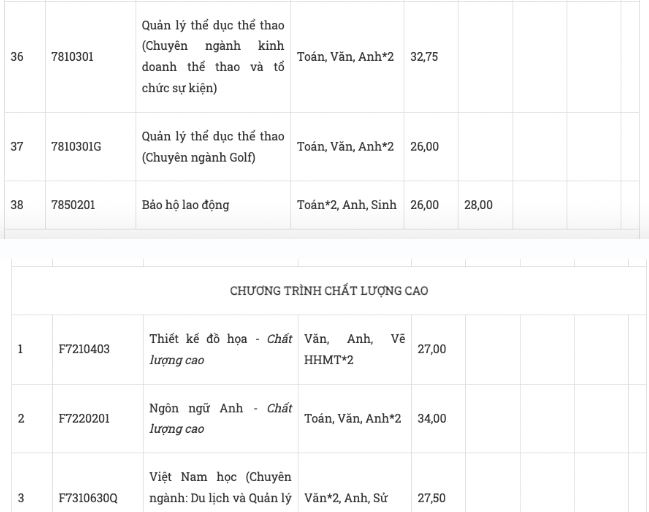Click the Văn, Anh, Vẽ HHMT*2 subjects cell
The width and height of the screenshot is (649, 512).
352,349
